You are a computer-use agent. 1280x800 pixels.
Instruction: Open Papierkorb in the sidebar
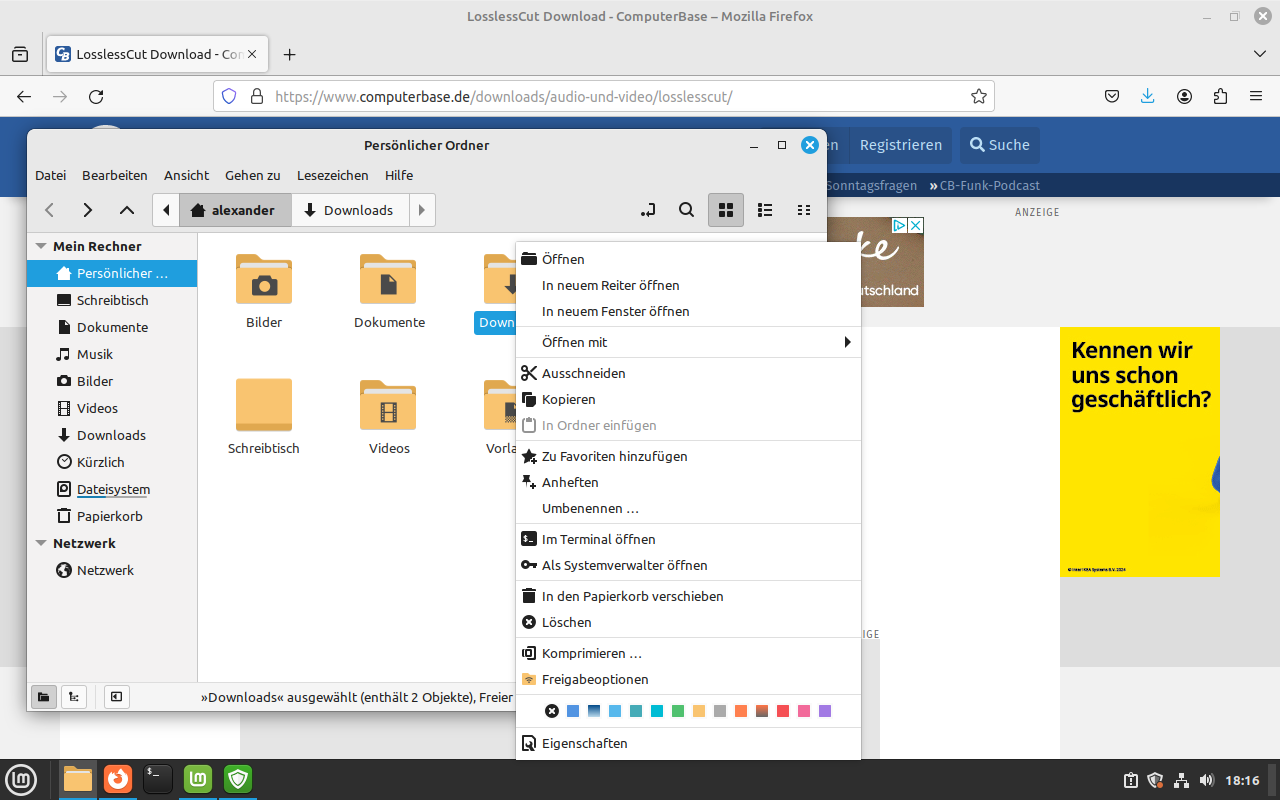(112, 516)
